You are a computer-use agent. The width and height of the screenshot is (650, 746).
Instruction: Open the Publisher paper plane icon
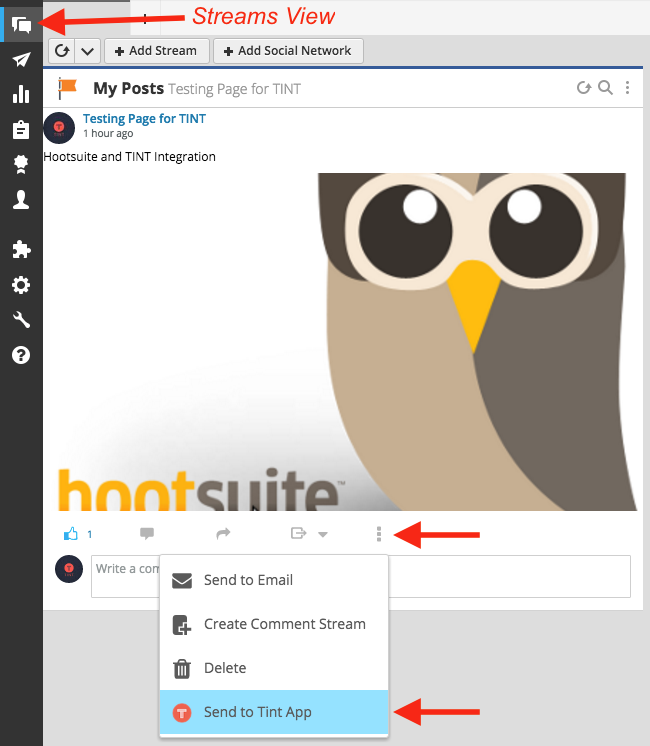21,59
